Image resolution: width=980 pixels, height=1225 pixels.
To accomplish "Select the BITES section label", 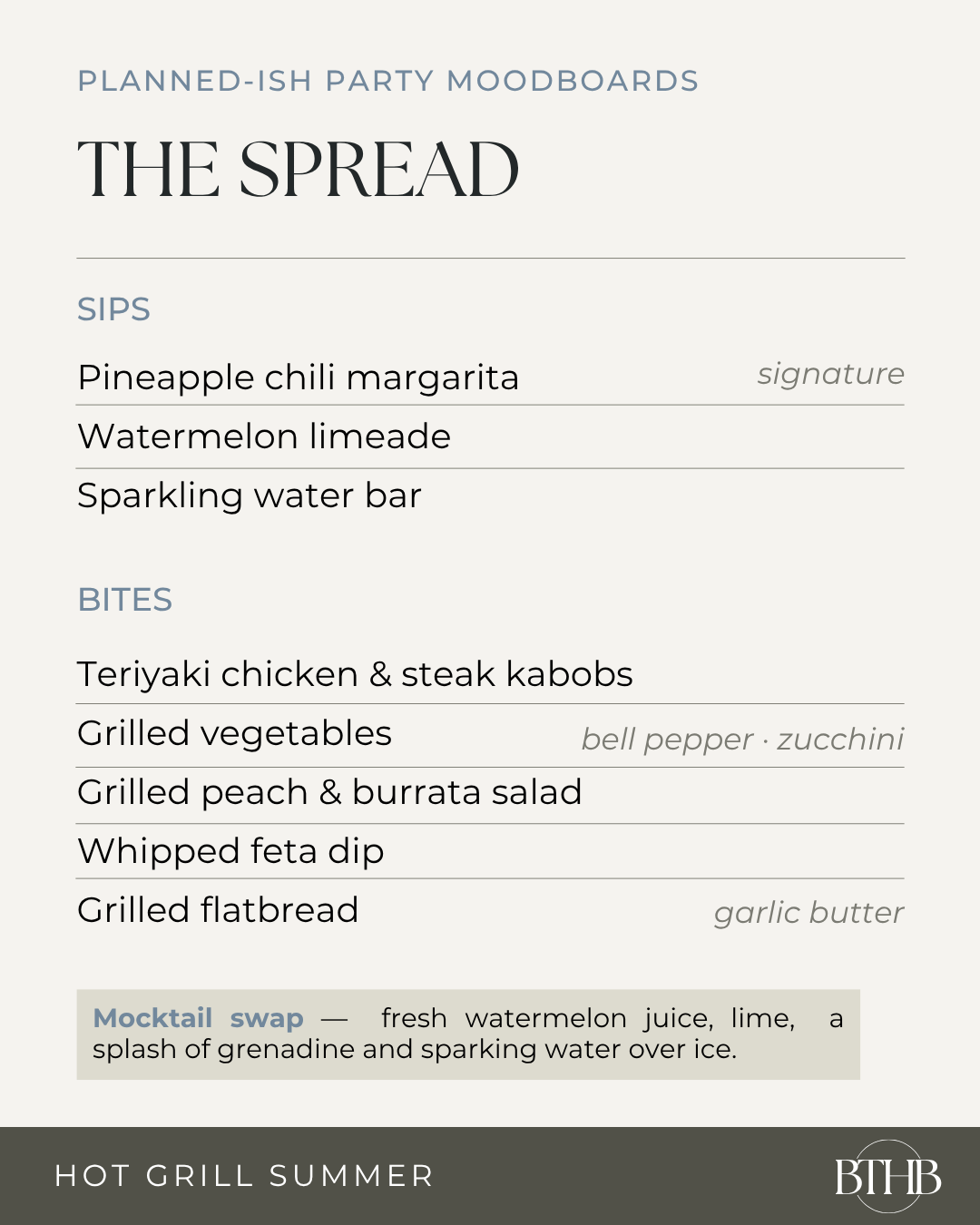I will [x=125, y=600].
